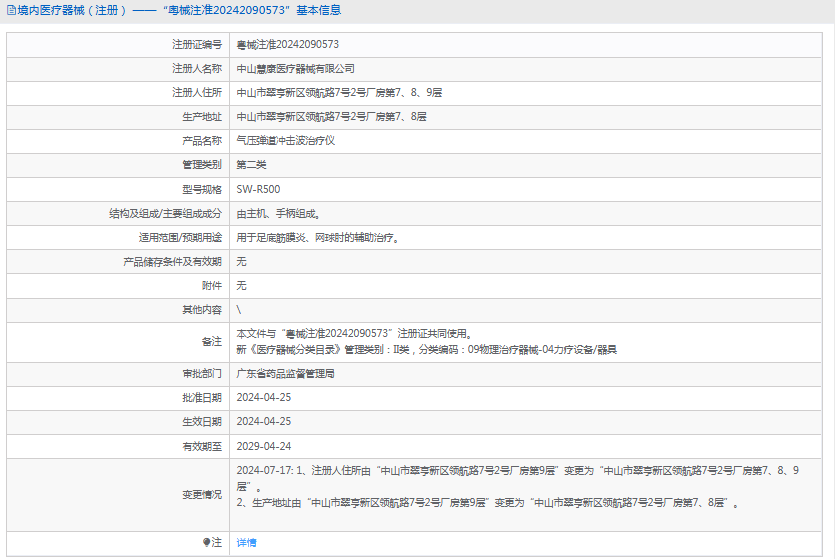
Task: Click the document icon beside 境内医疗器械 title
Action: (x=11, y=10)
